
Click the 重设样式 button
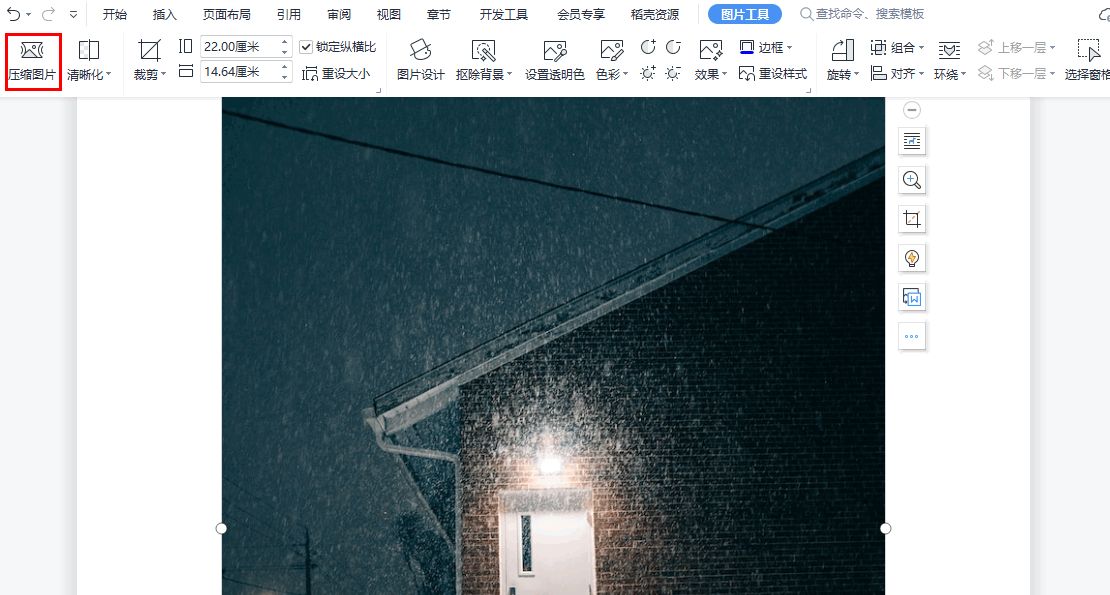(773, 74)
